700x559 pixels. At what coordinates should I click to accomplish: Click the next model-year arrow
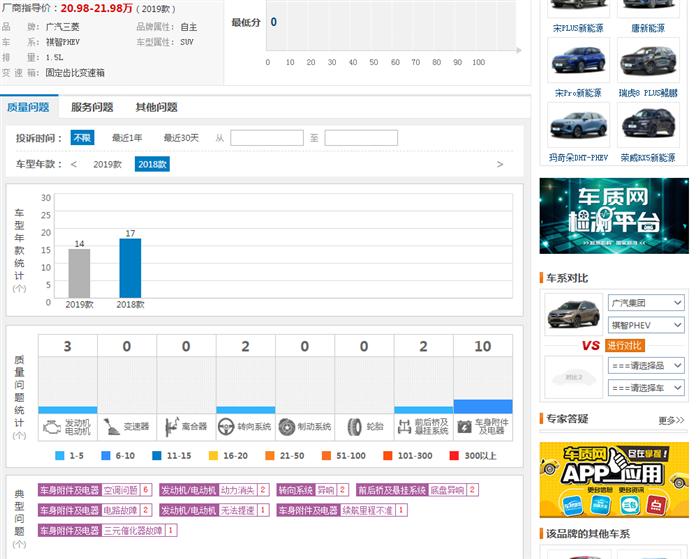coord(500,164)
